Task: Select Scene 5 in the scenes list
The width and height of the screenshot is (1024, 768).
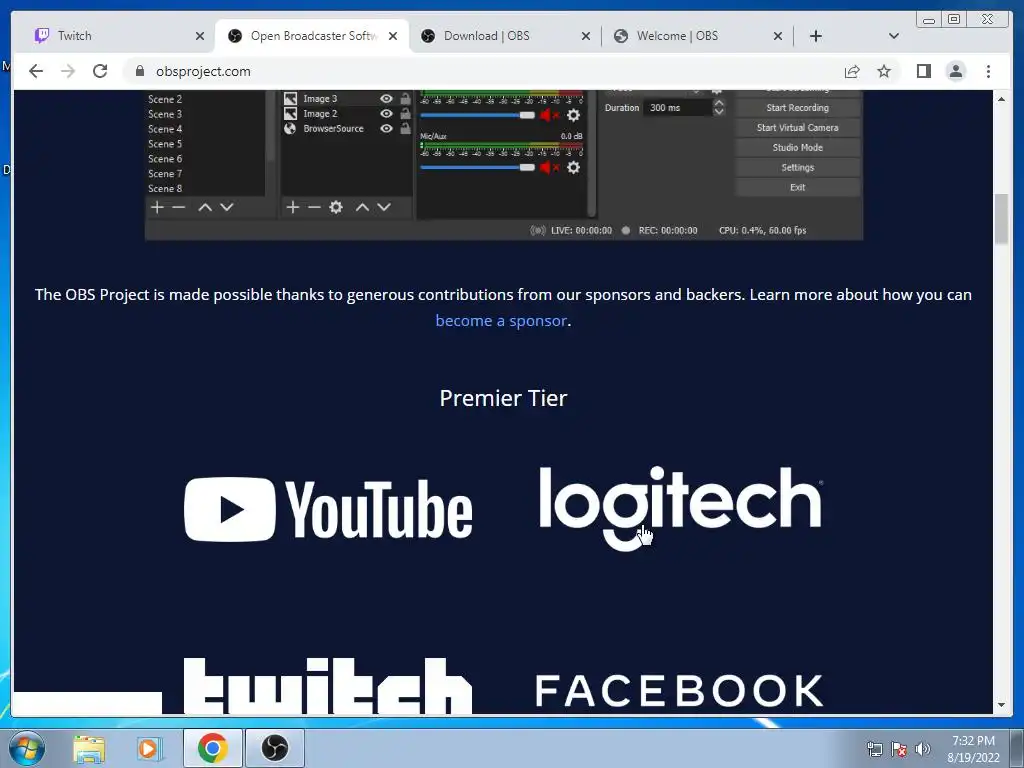Action: click(x=165, y=144)
